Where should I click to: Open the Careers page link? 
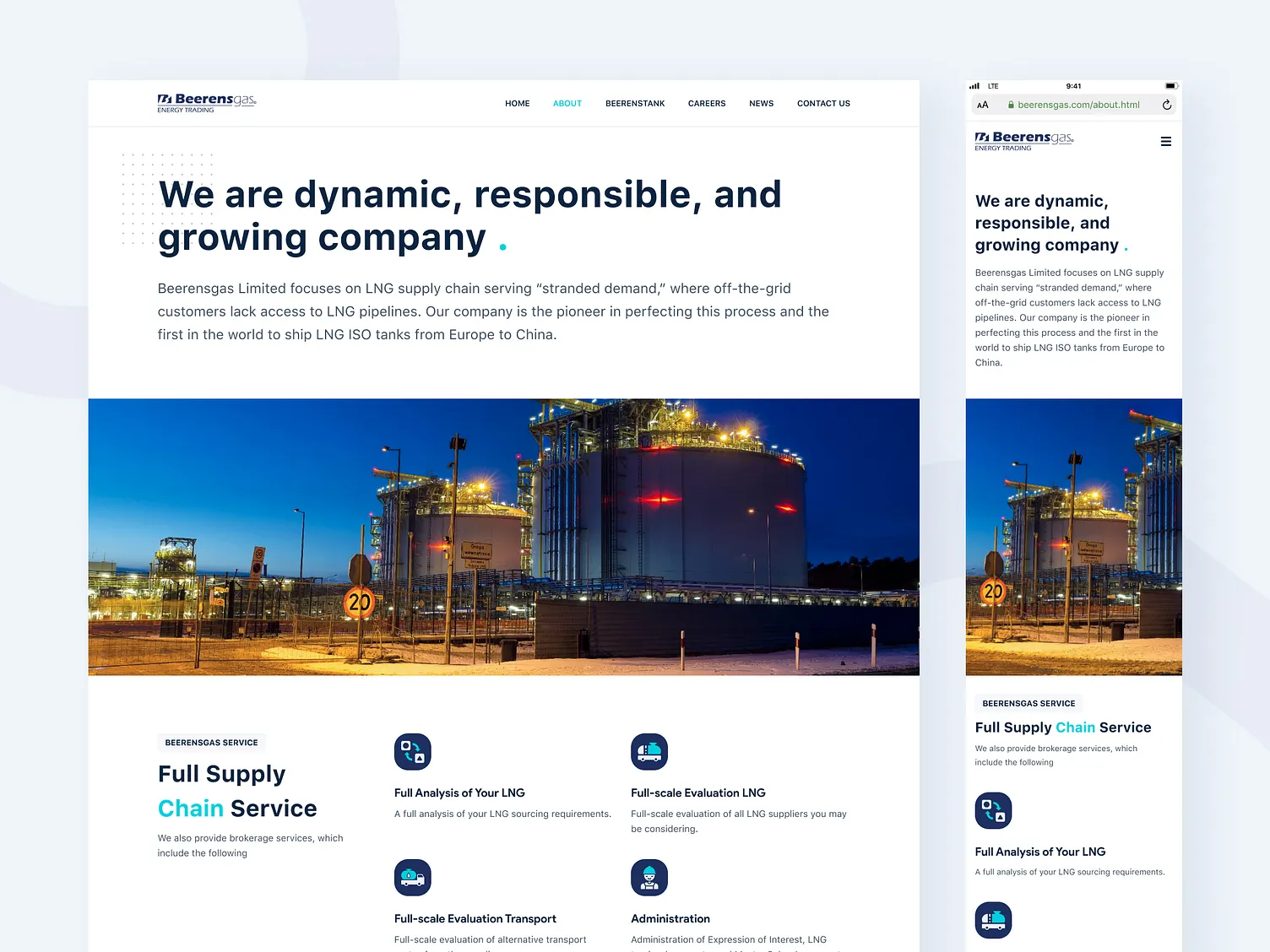tap(707, 104)
